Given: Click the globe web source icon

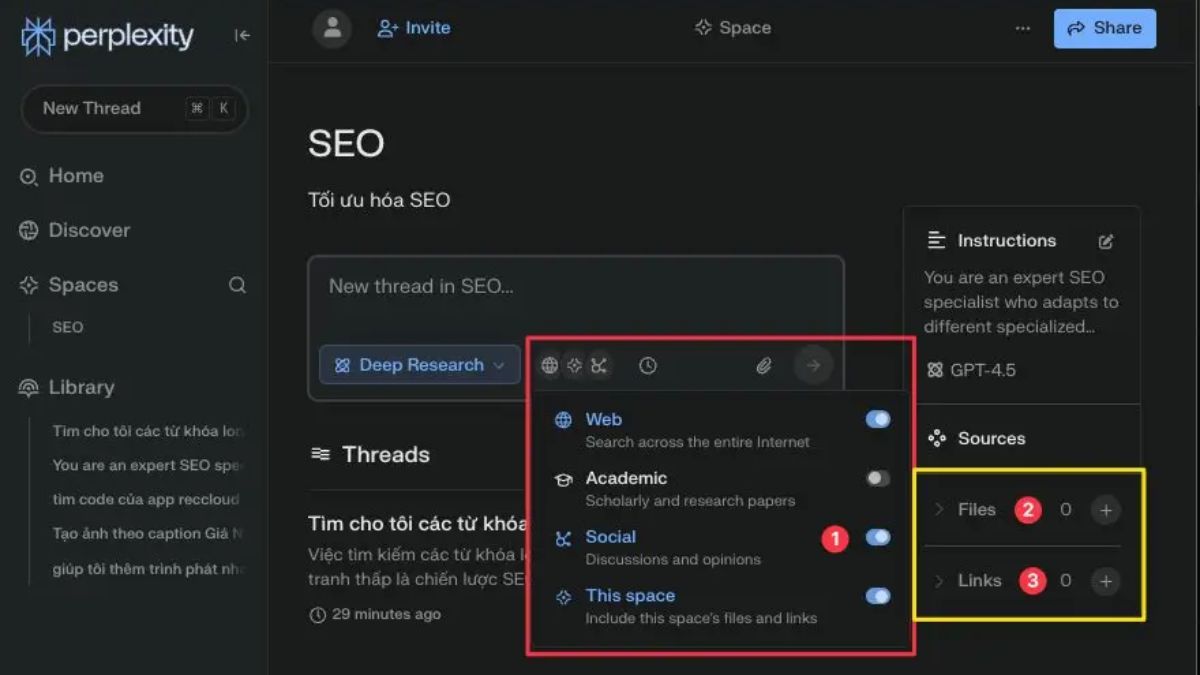Looking at the screenshot, I should coord(549,366).
